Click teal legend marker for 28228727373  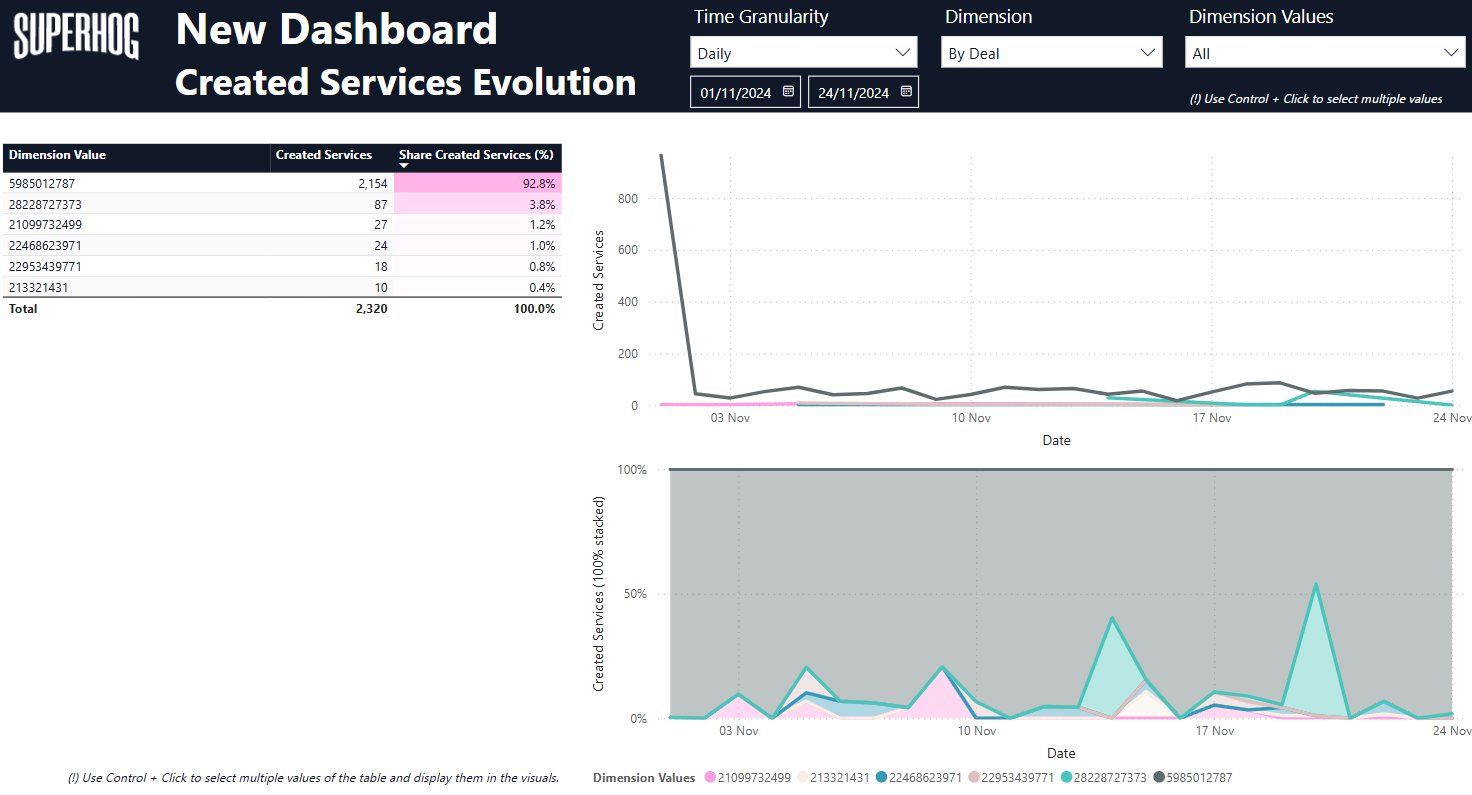(1067, 778)
